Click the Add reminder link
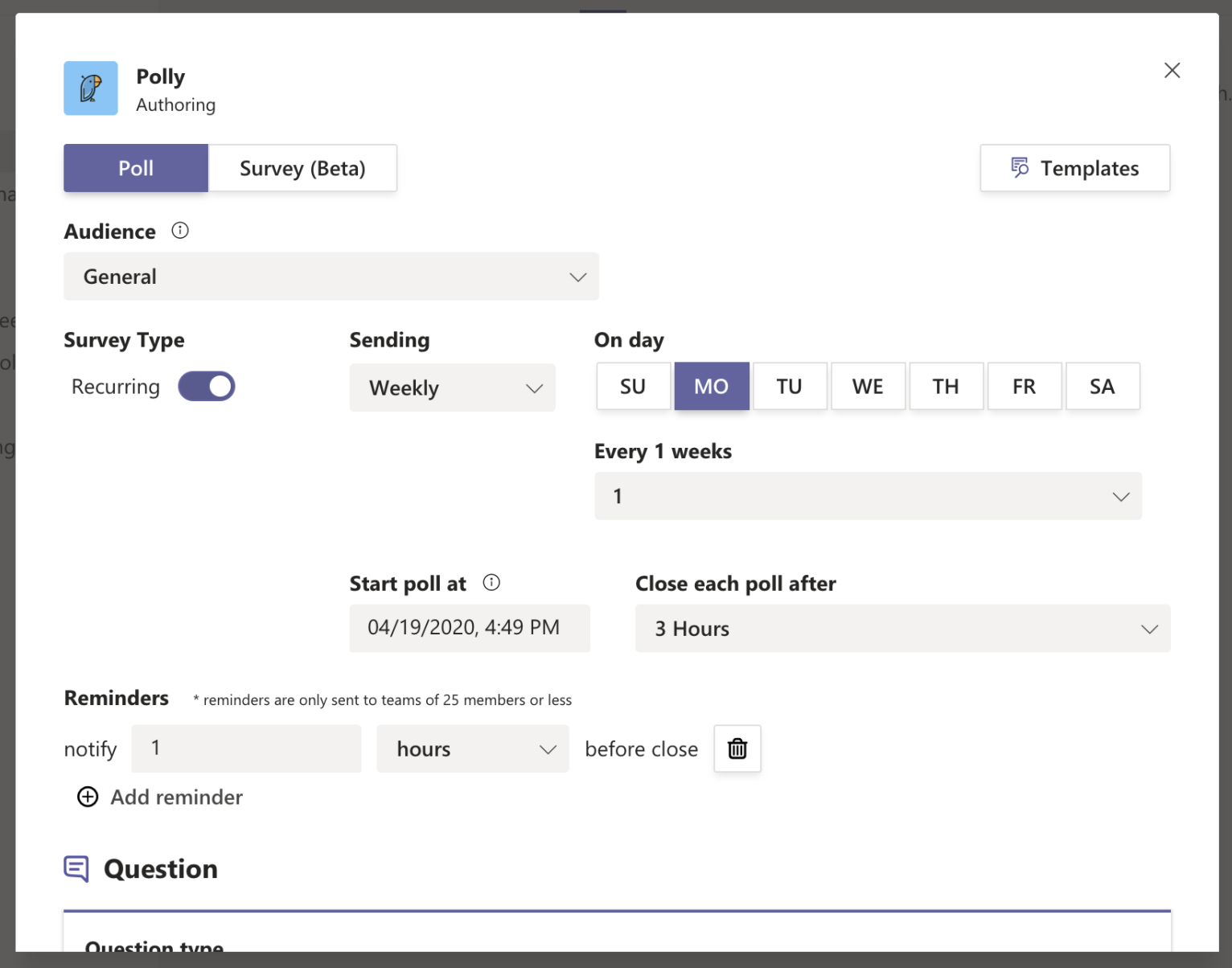Screen dimensions: 1232x968 [176, 797]
